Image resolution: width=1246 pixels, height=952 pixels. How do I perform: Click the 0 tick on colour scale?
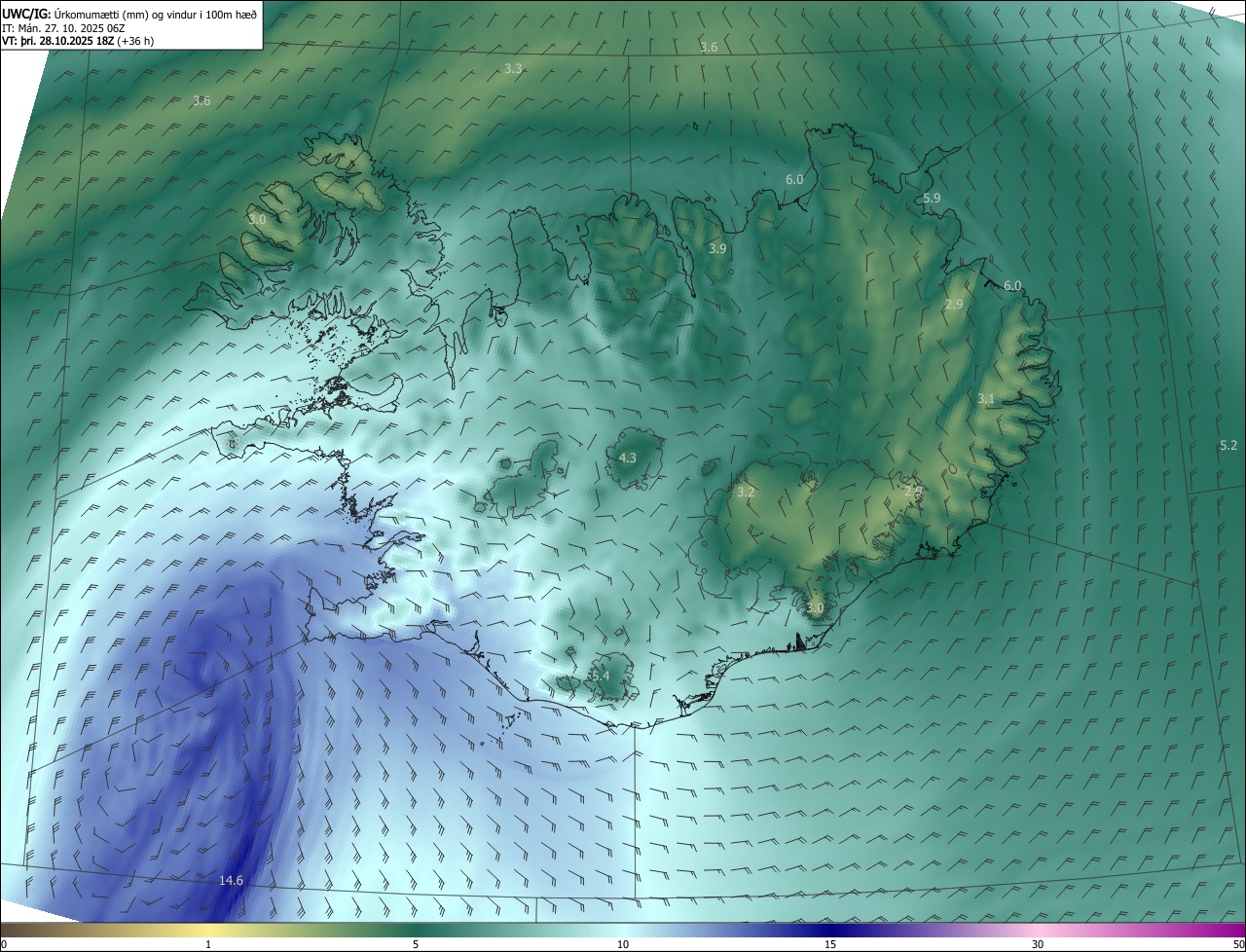pyautogui.click(x=4, y=944)
